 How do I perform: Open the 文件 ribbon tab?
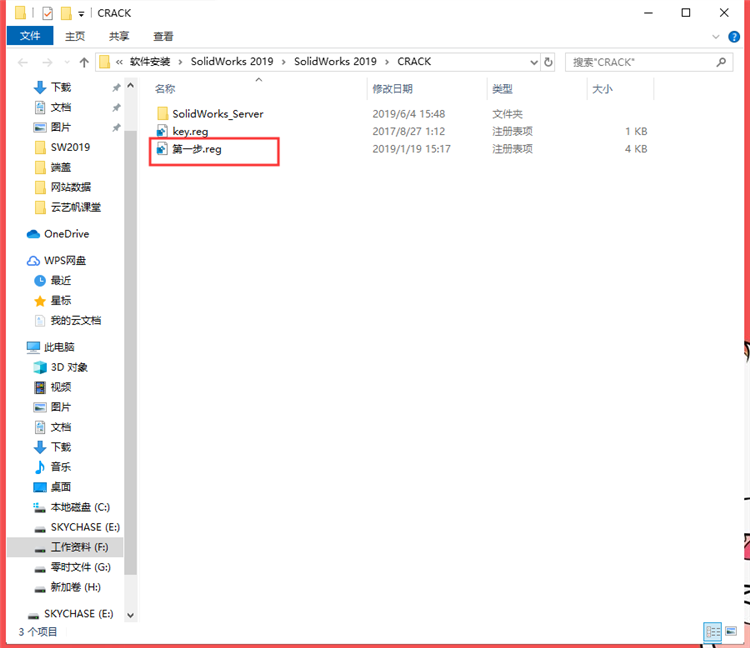click(x=30, y=36)
